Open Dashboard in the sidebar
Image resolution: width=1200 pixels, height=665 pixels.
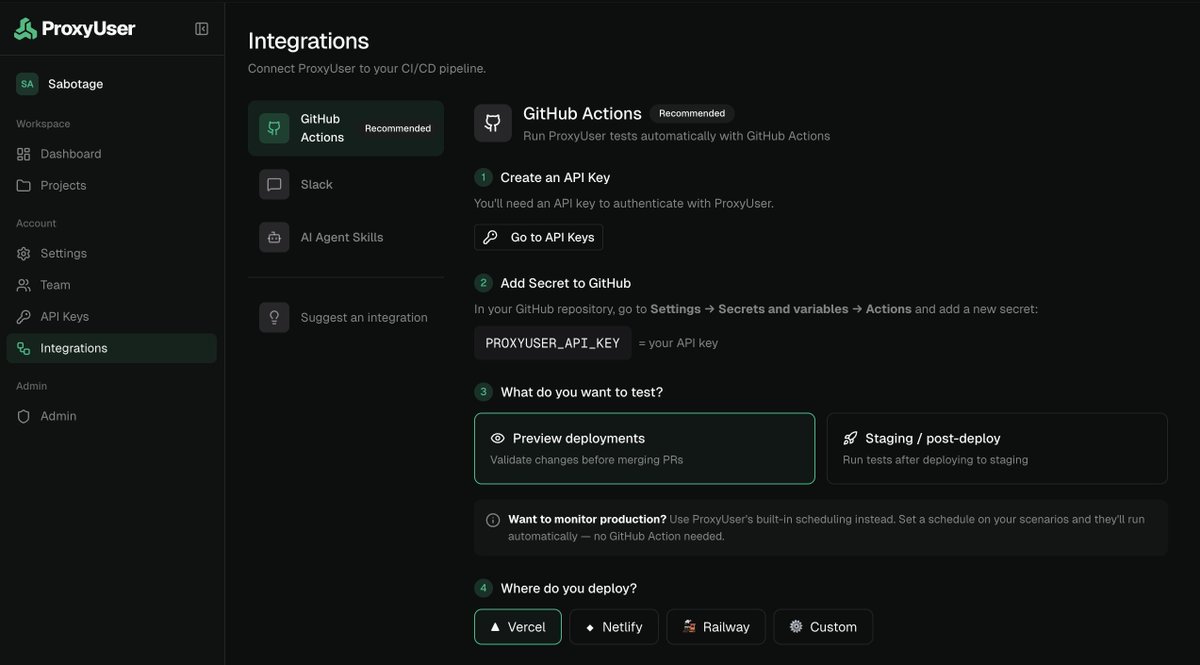pyautogui.click(x=112, y=154)
